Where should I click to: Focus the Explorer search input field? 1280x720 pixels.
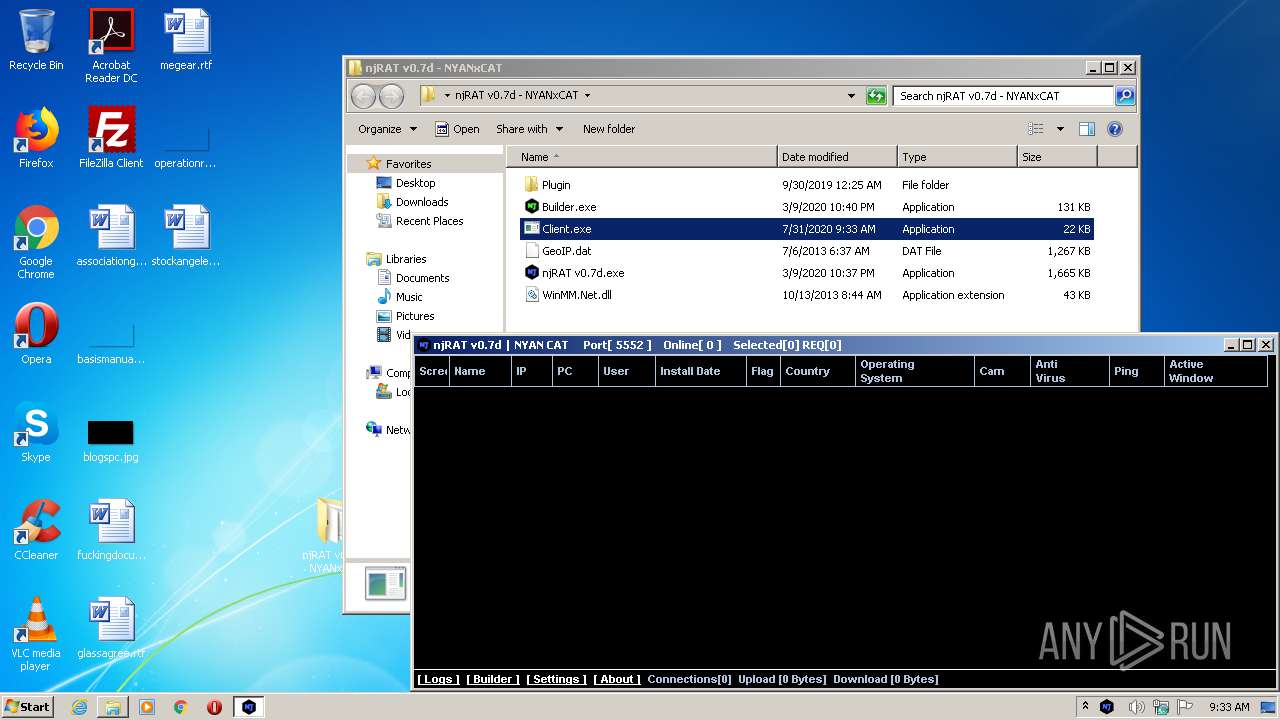pyautogui.click(x=1003, y=96)
